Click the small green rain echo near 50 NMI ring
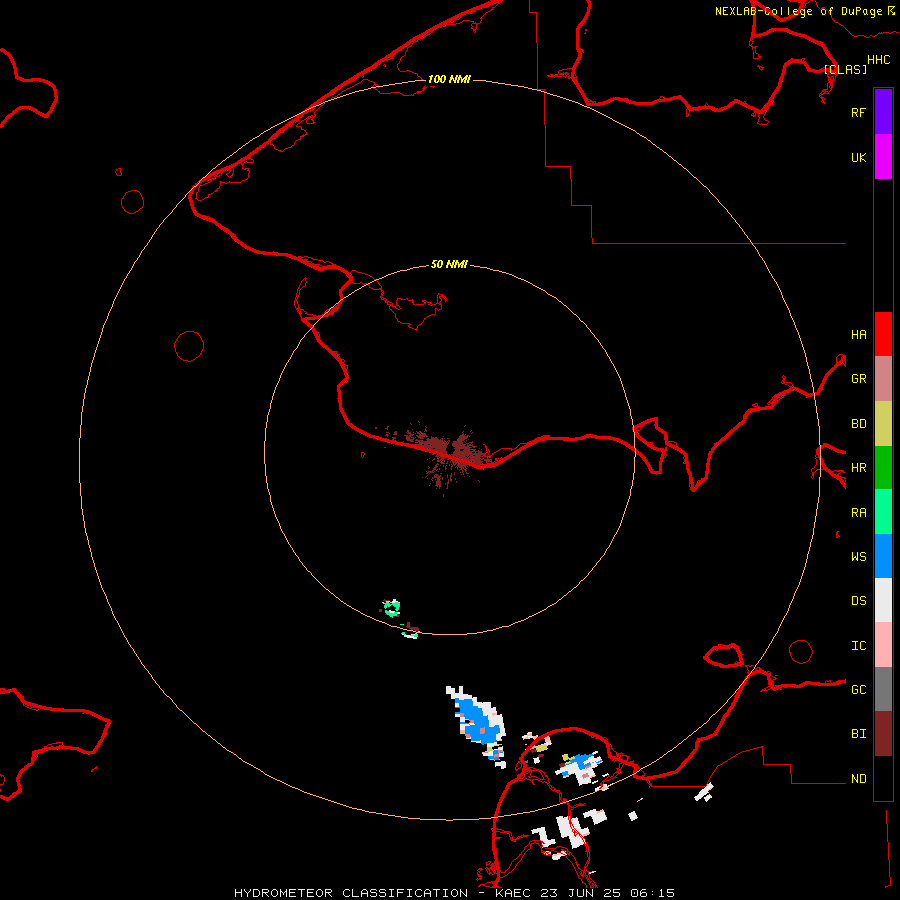 pyautogui.click(x=392, y=608)
